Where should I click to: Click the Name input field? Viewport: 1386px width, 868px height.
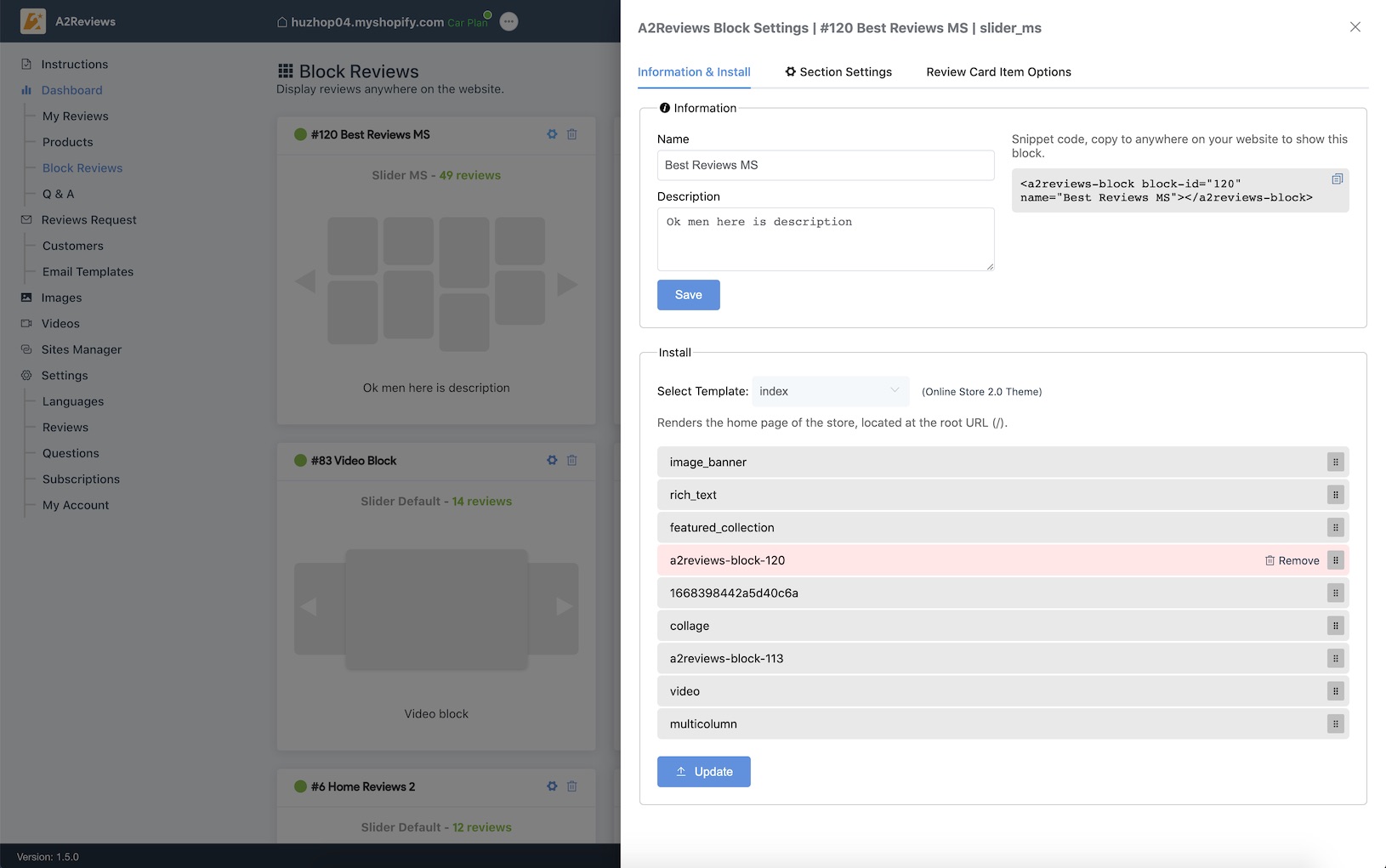click(825, 166)
